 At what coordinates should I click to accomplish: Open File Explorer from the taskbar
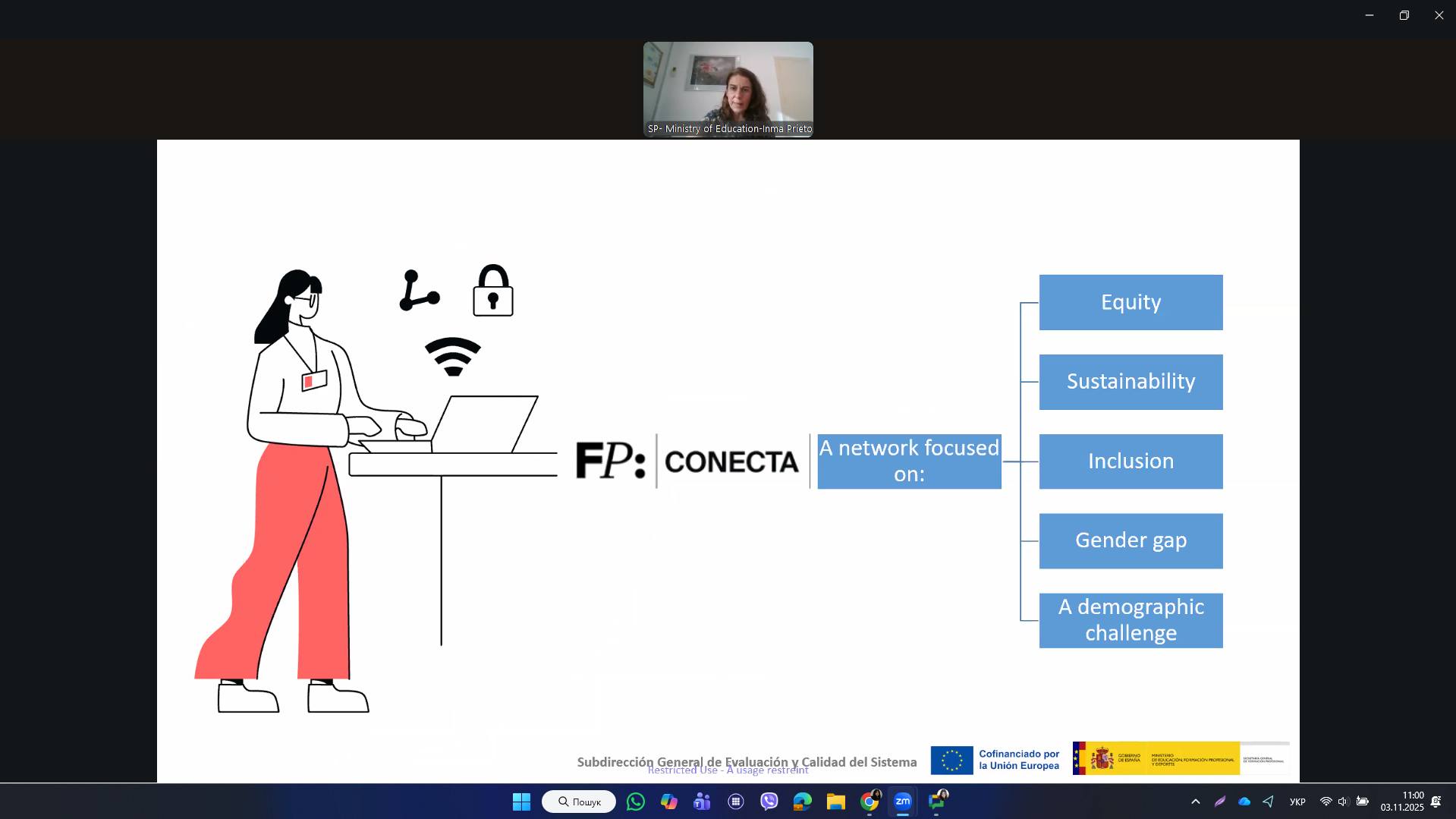pyautogui.click(x=835, y=802)
